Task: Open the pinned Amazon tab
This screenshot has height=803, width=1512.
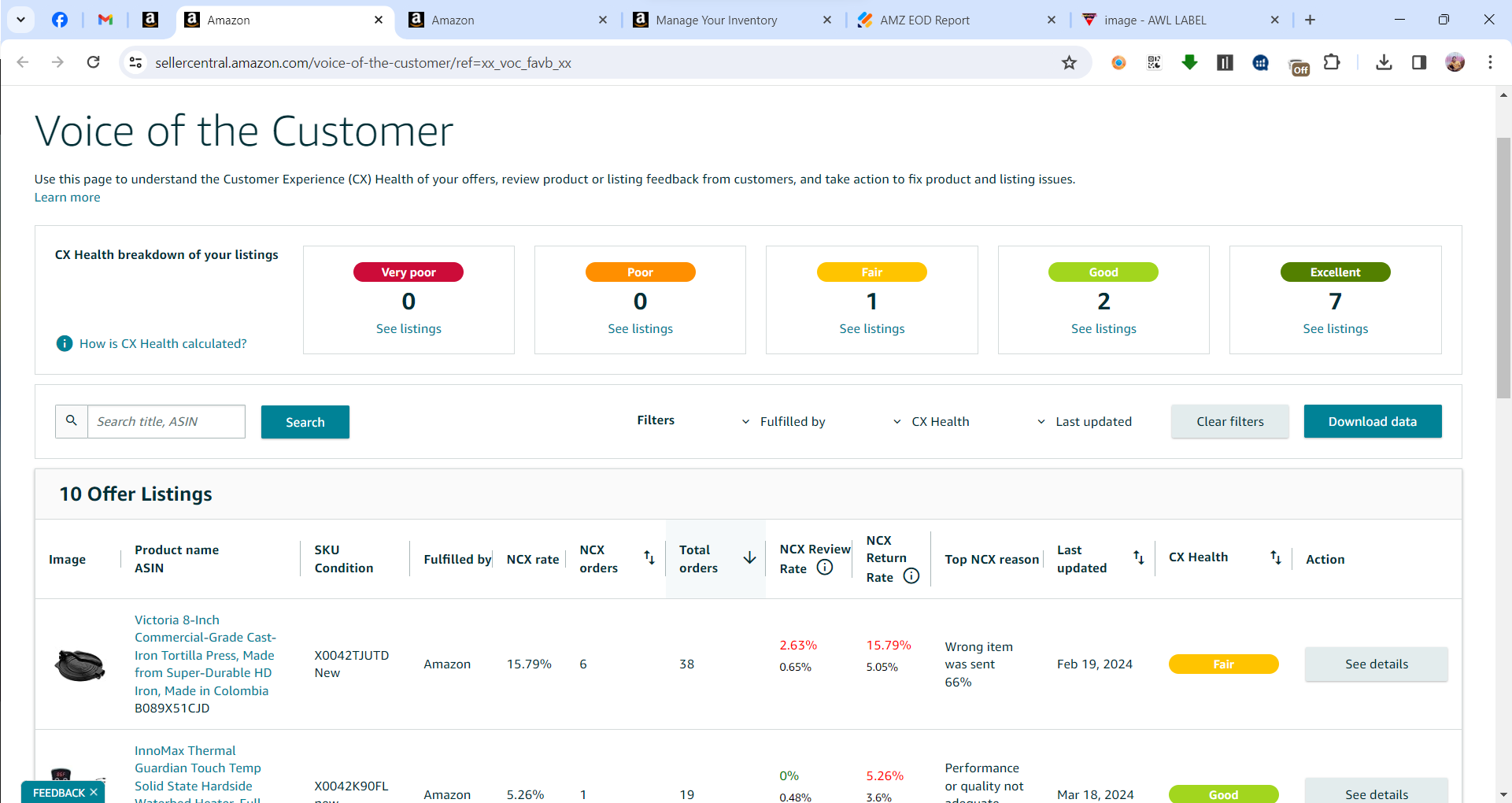Action: click(150, 20)
